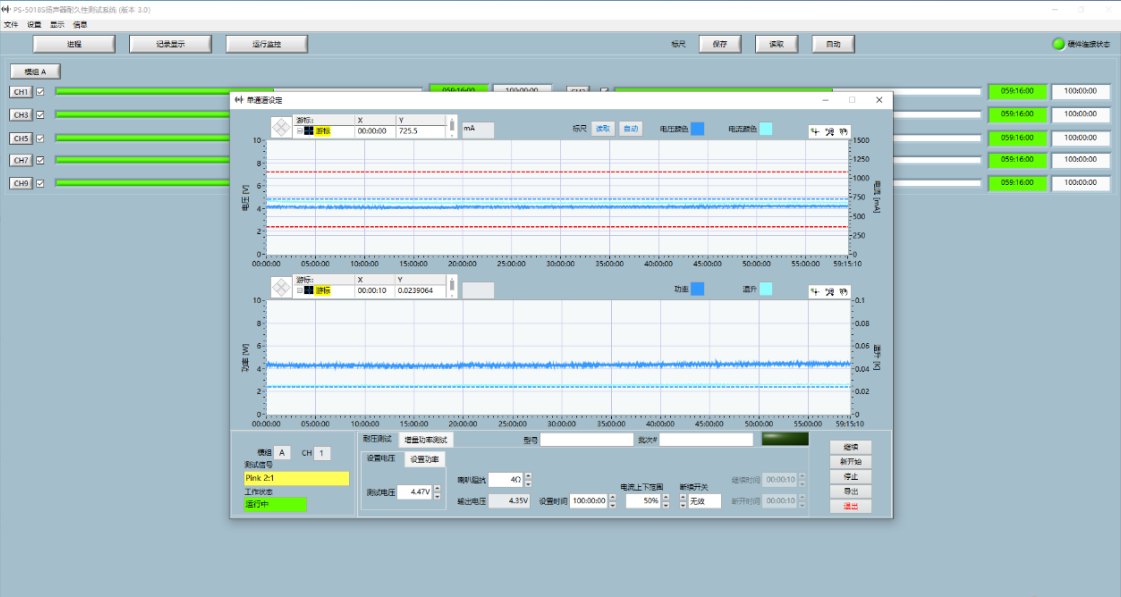Select zoom tool in power chart palette

(x=829, y=292)
